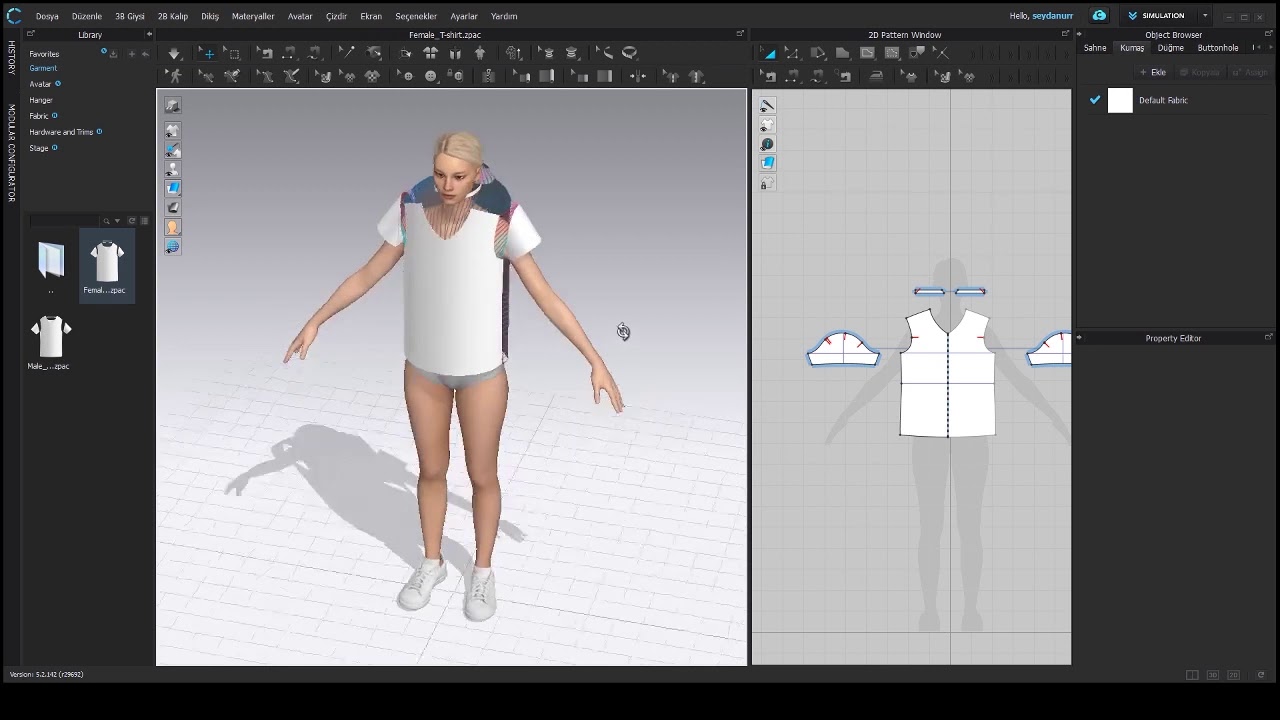Open the HISTORY side panel
This screenshot has height=720, width=1280.
12,57
